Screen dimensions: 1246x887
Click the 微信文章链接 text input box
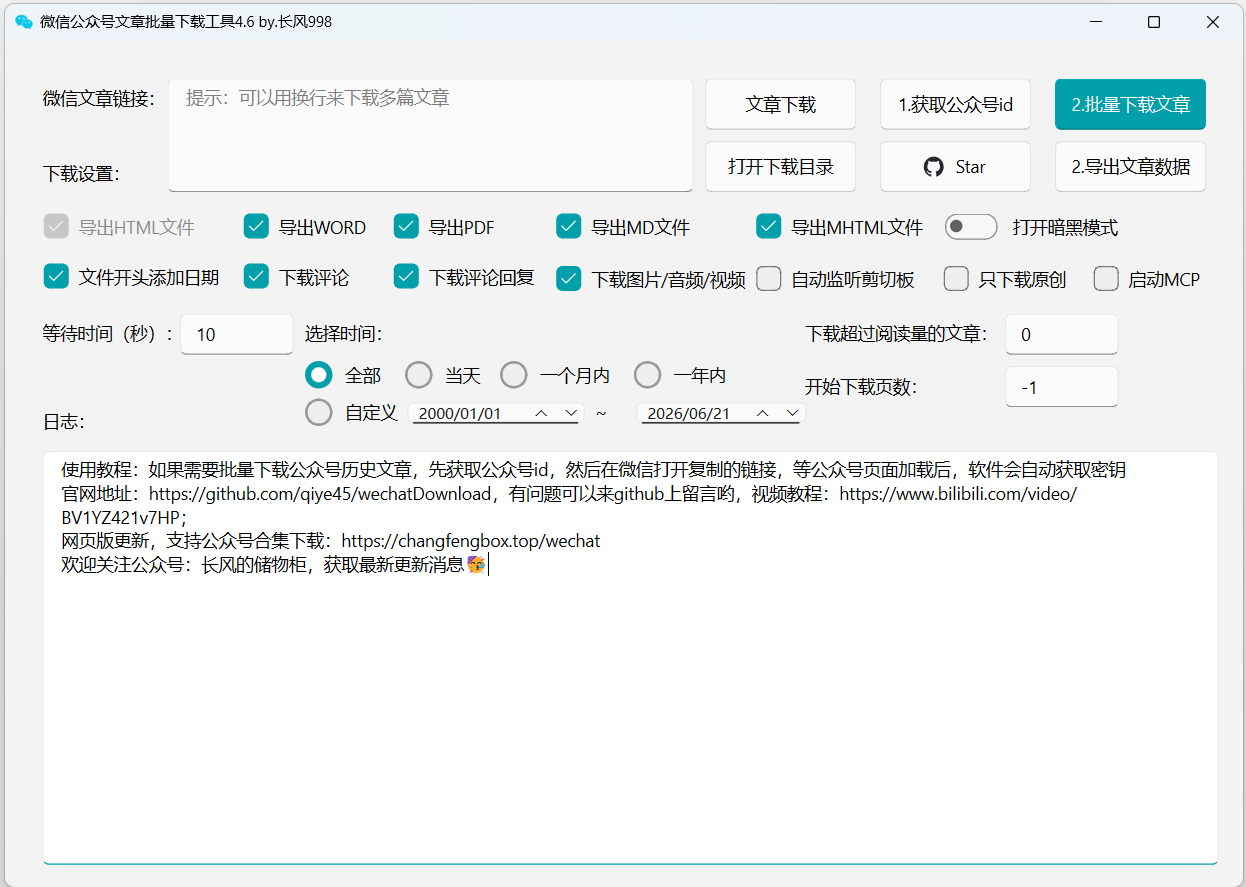pyautogui.click(x=431, y=135)
